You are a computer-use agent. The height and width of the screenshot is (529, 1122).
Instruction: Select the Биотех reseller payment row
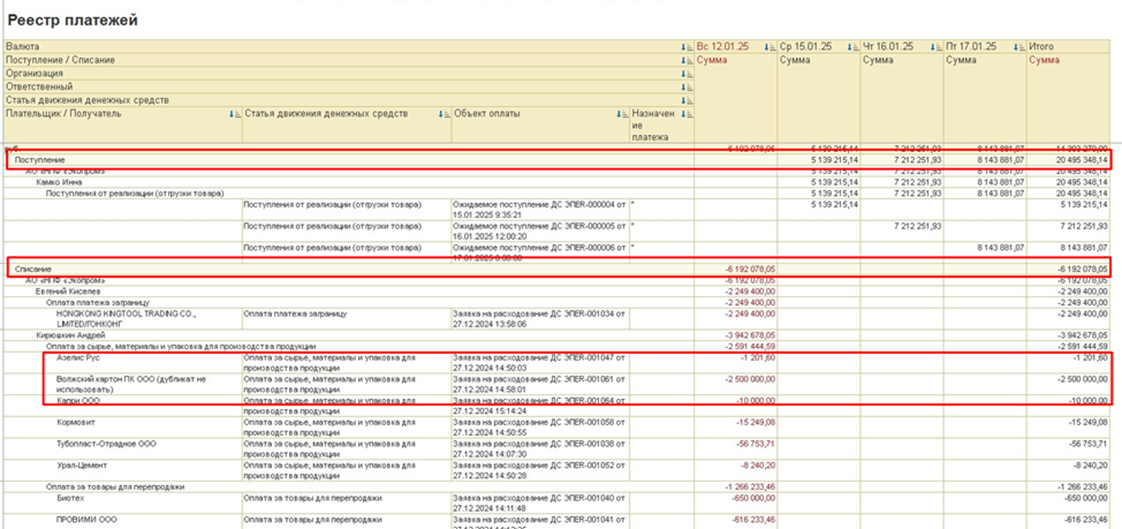(558, 503)
